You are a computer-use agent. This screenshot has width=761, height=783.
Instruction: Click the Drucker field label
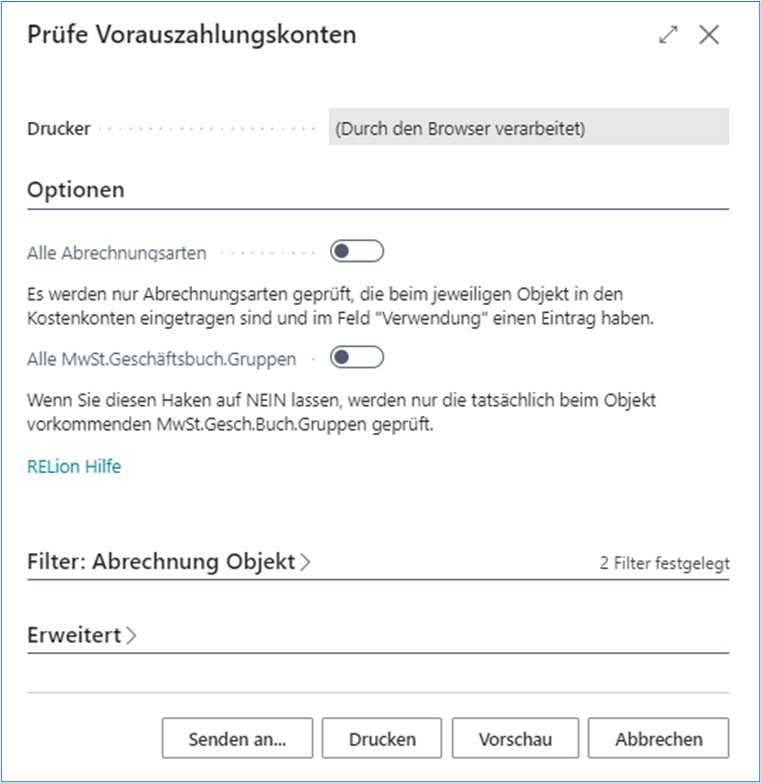[x=59, y=129]
